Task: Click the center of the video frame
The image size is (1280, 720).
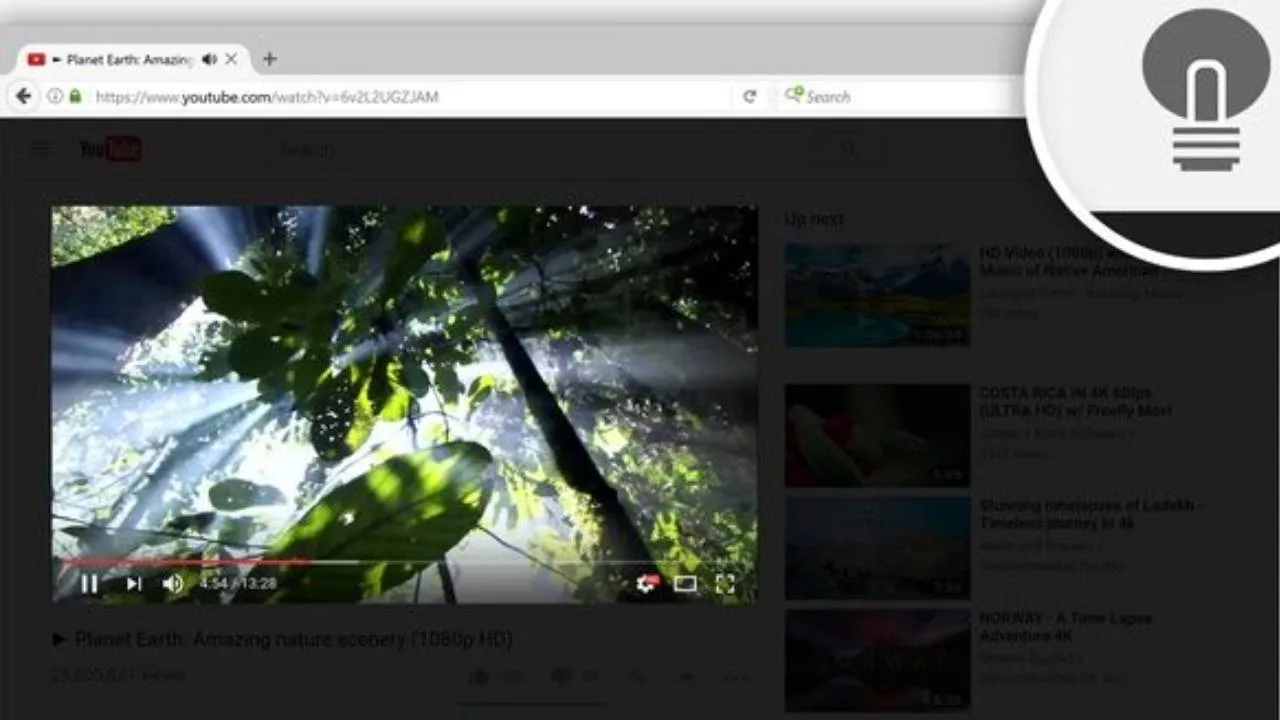Action: (x=404, y=404)
